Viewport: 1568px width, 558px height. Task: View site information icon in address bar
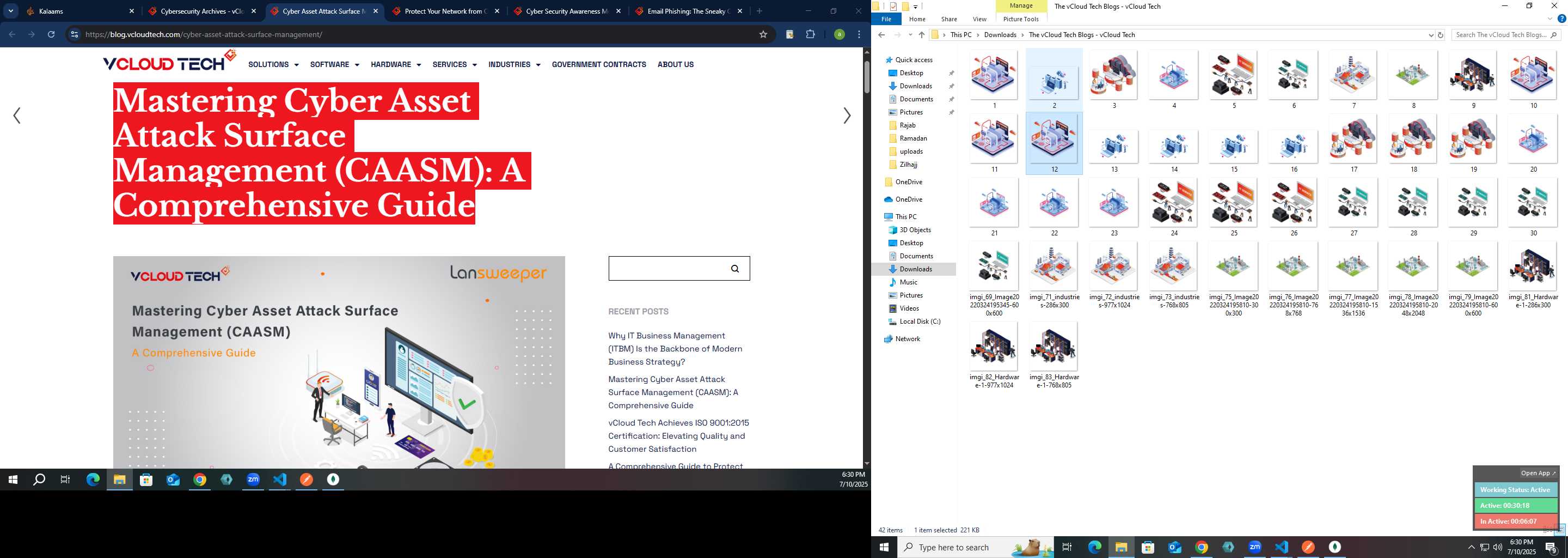tap(74, 34)
